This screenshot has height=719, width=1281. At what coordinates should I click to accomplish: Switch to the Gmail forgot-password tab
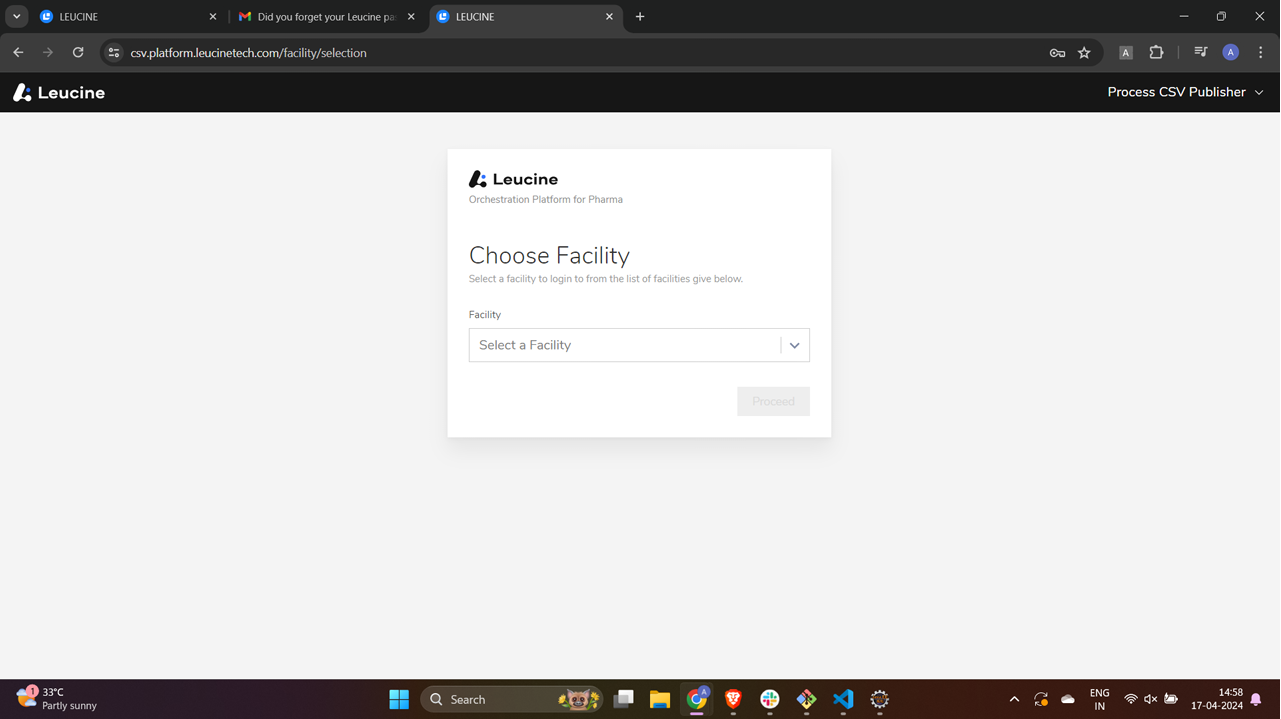click(x=328, y=17)
